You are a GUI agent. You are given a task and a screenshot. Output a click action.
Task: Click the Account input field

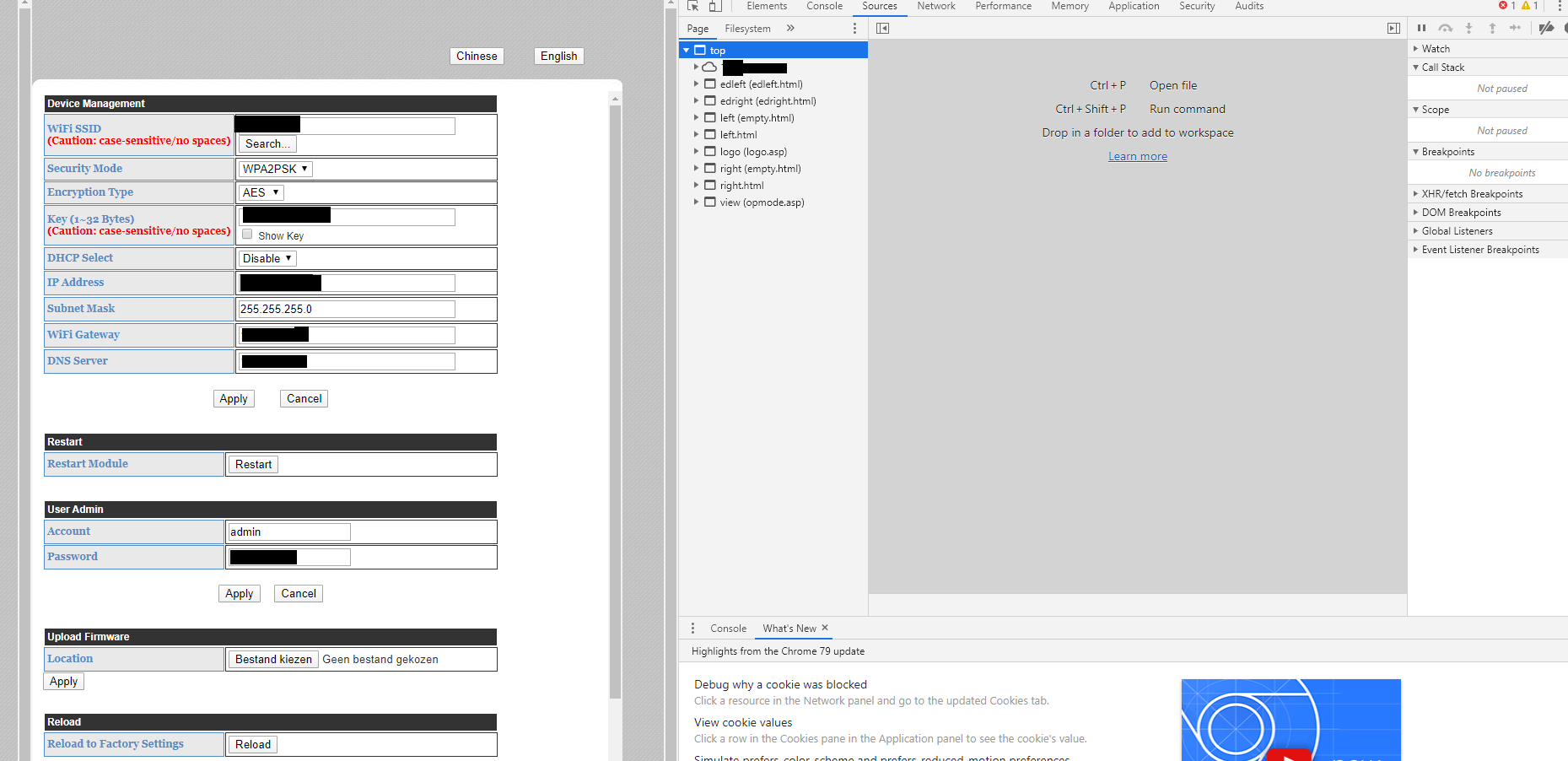tap(288, 532)
